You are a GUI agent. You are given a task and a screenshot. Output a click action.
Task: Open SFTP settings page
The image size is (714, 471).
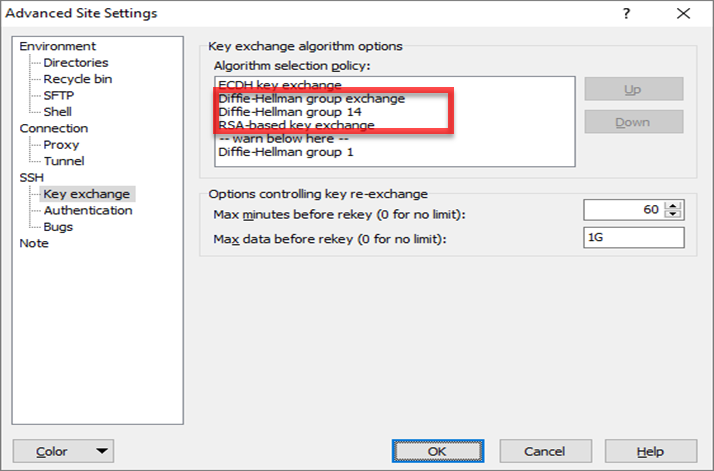(58, 96)
